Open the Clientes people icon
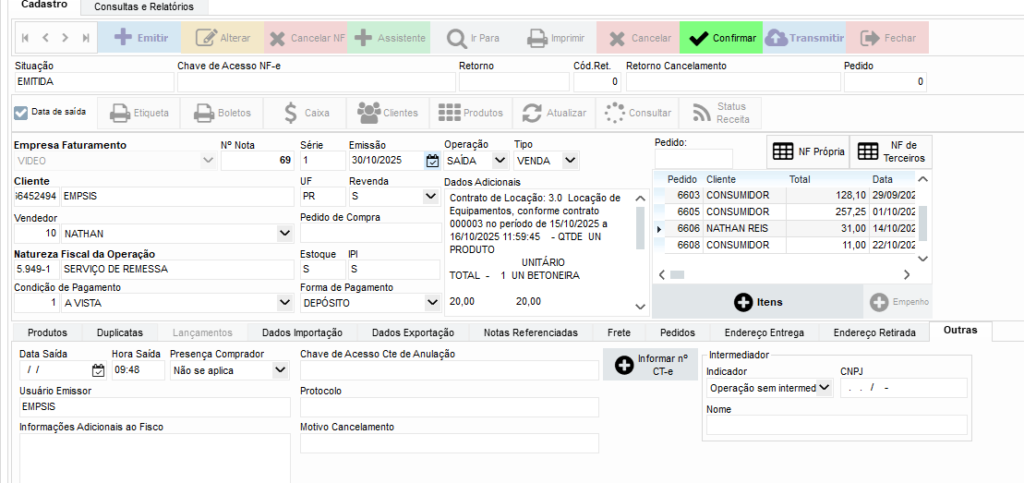The width and height of the screenshot is (1024, 483). tap(369, 112)
